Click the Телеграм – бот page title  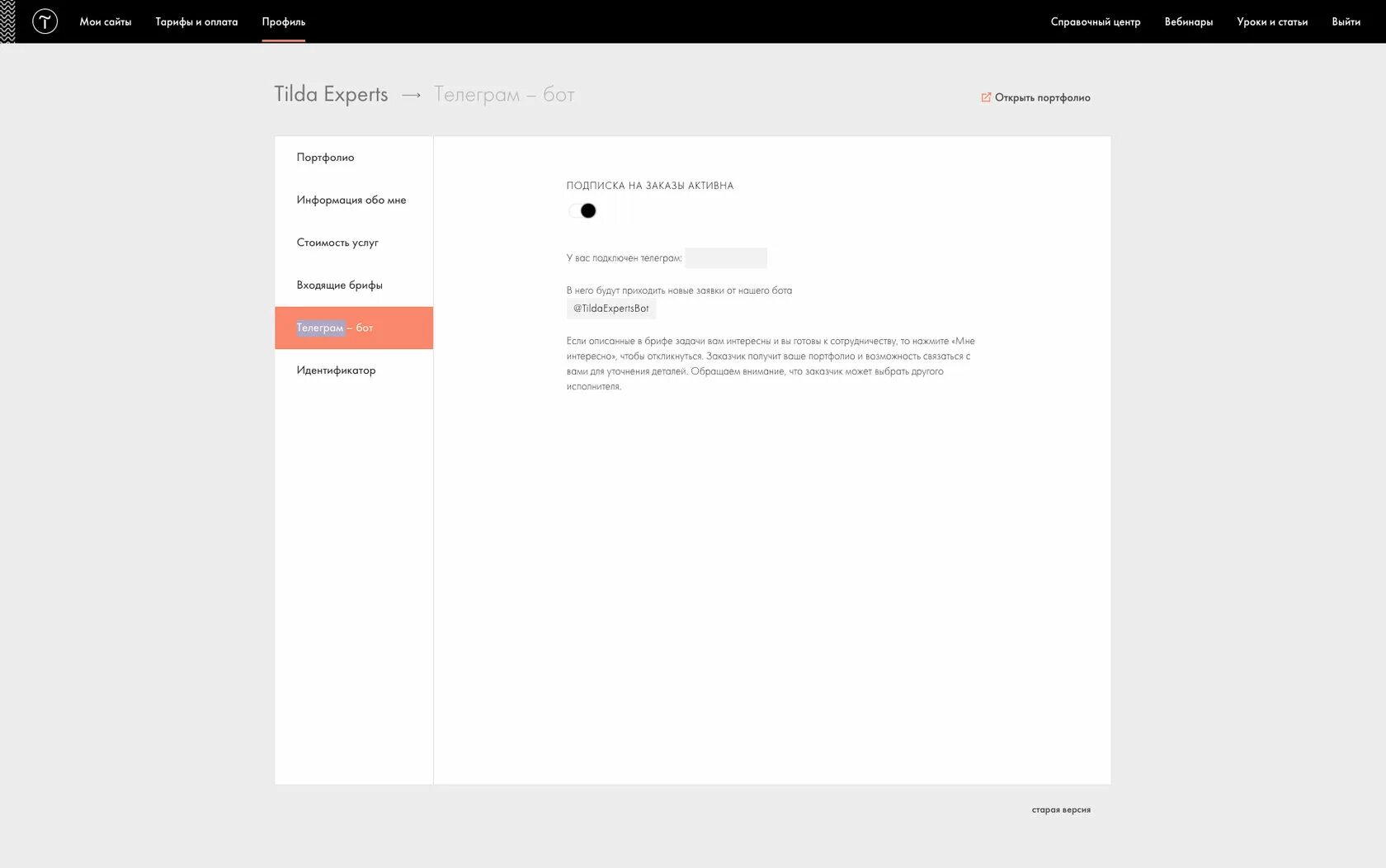(505, 94)
